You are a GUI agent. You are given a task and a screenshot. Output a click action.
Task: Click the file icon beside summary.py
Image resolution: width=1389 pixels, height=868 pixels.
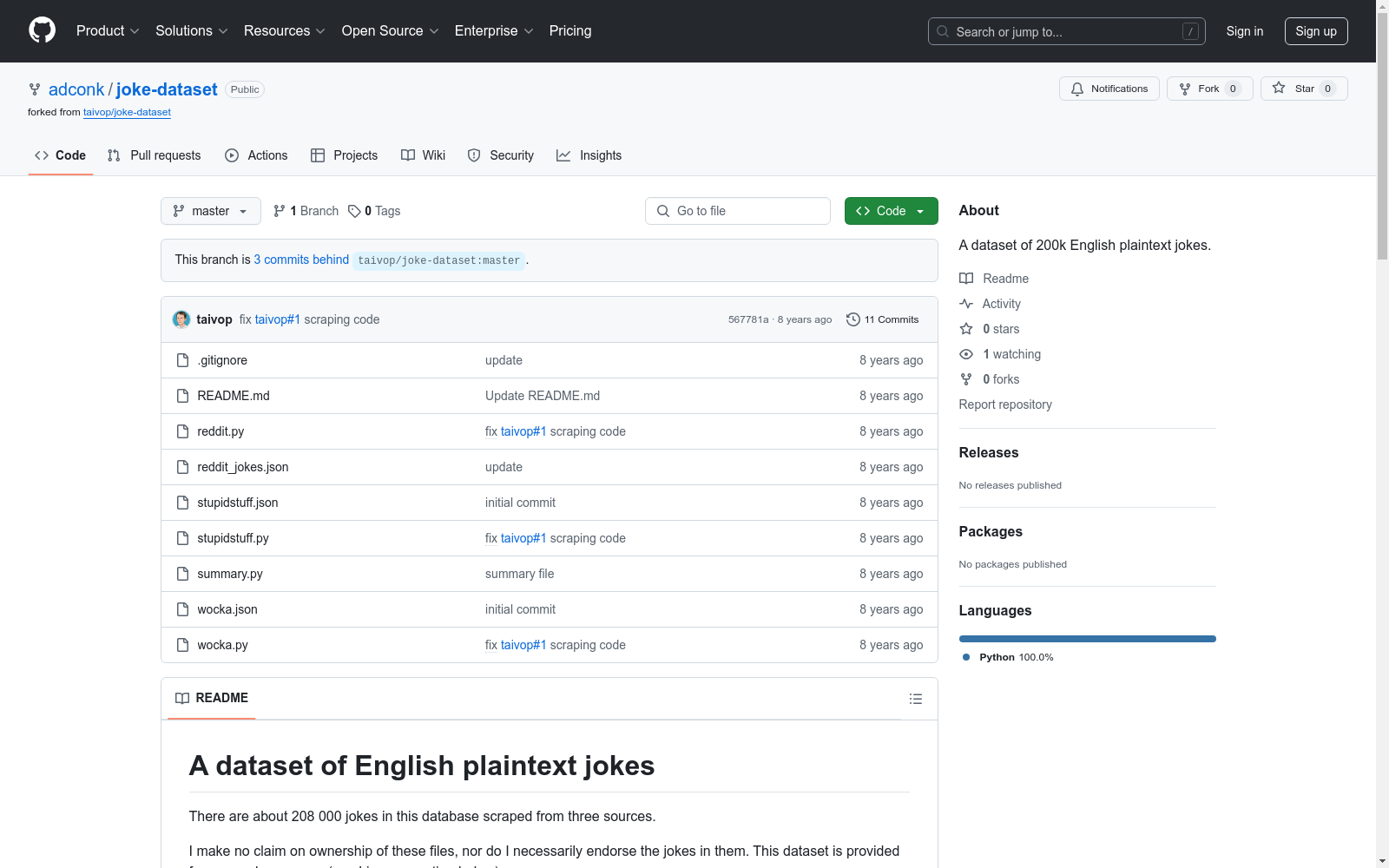[182, 574]
